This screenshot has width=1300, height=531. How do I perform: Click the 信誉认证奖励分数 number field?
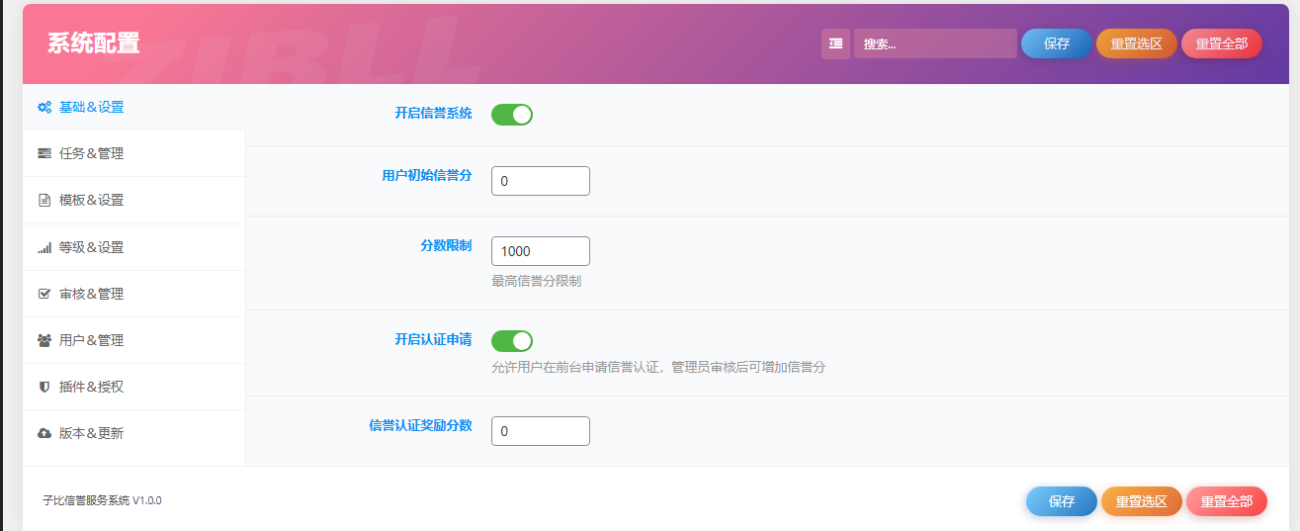[x=540, y=431]
